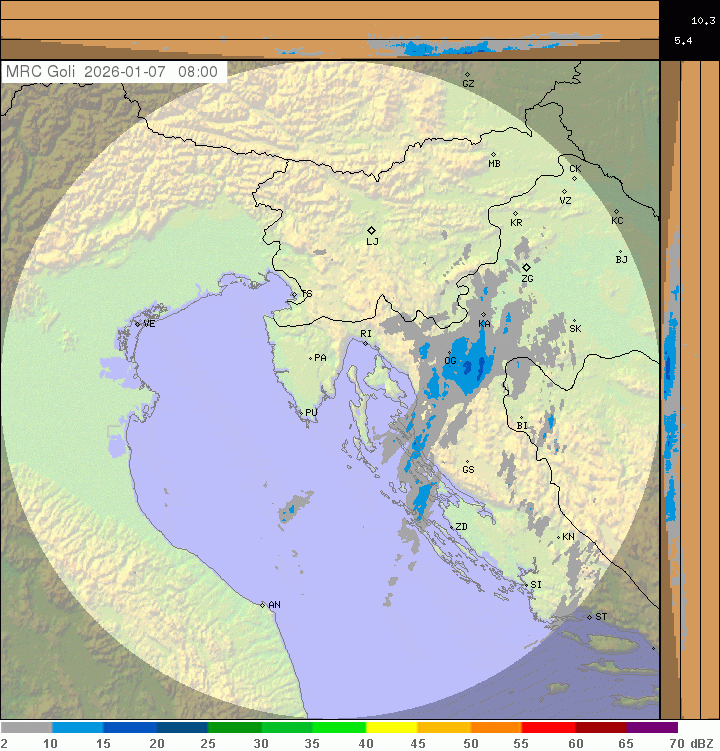Click the KA city marker

click(483, 315)
